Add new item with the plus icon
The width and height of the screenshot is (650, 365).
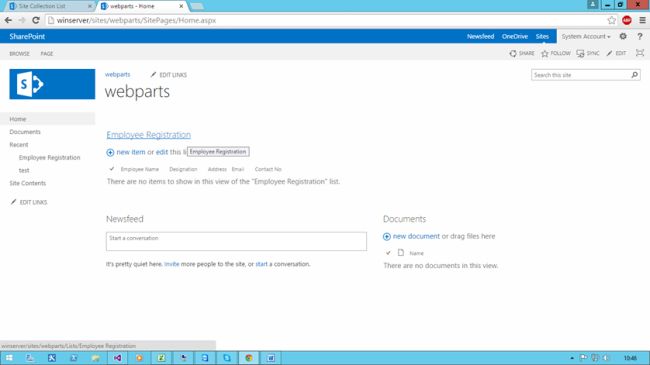[110, 153]
